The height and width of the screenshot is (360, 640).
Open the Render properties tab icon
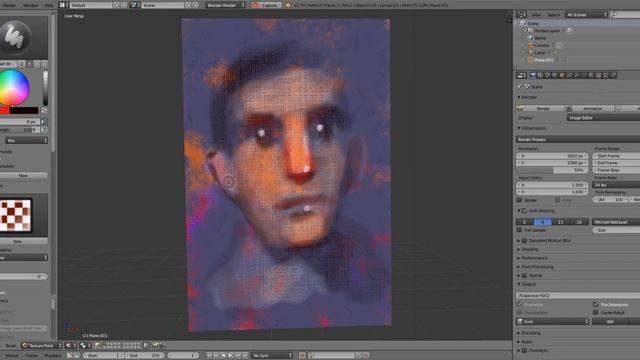pyautogui.click(x=533, y=76)
